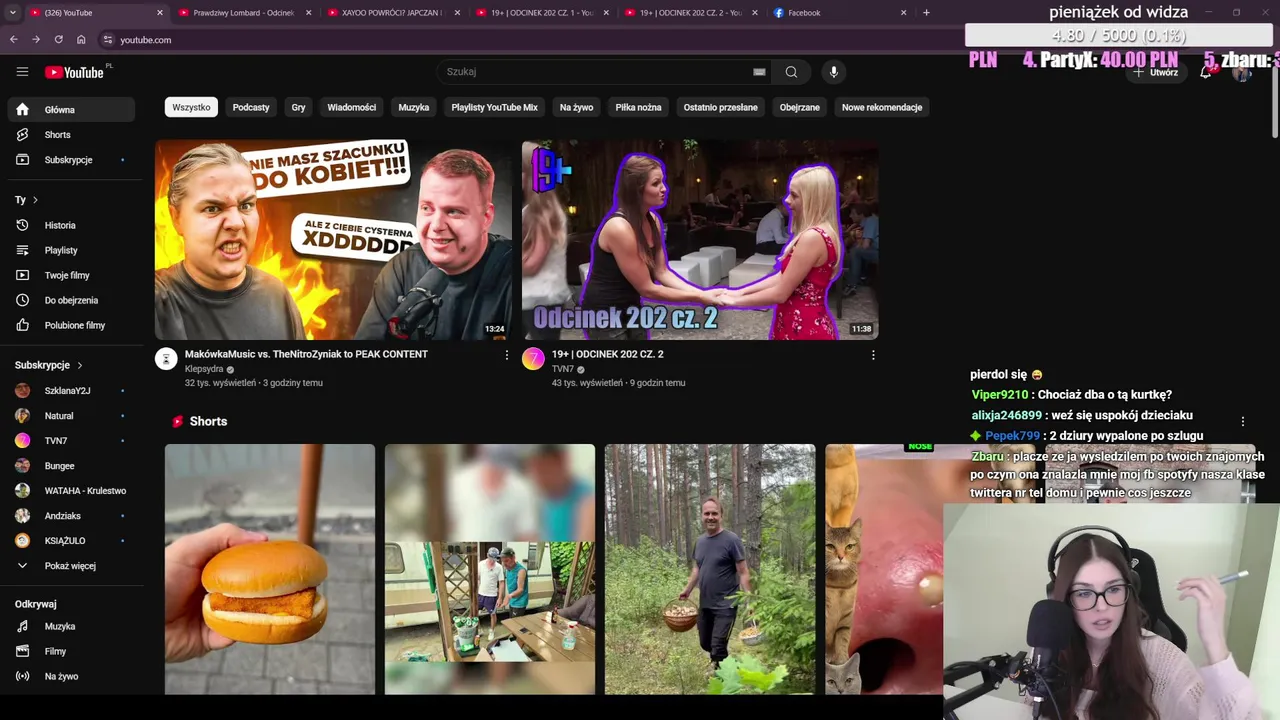
Task: Open the burger sandwich Short thumbnail
Action: 270,569
